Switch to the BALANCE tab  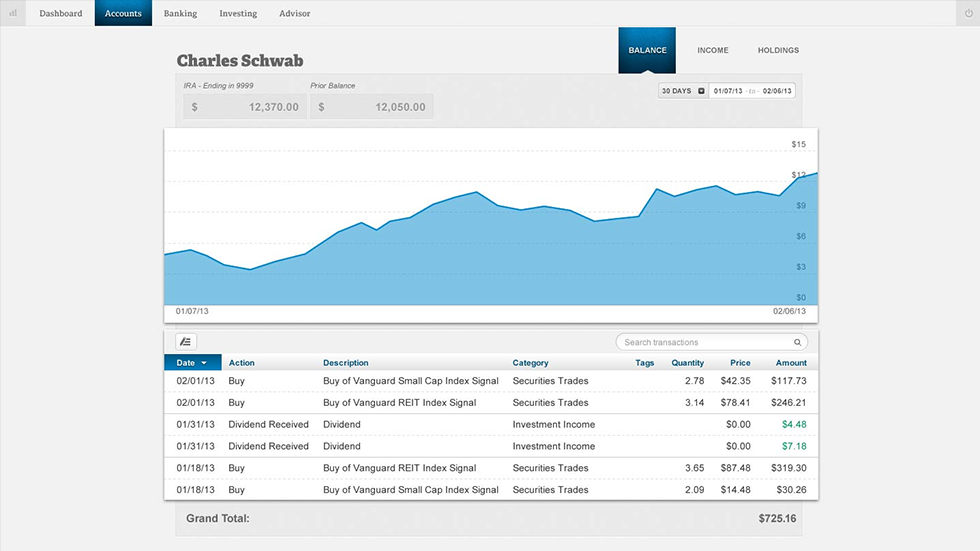[647, 50]
